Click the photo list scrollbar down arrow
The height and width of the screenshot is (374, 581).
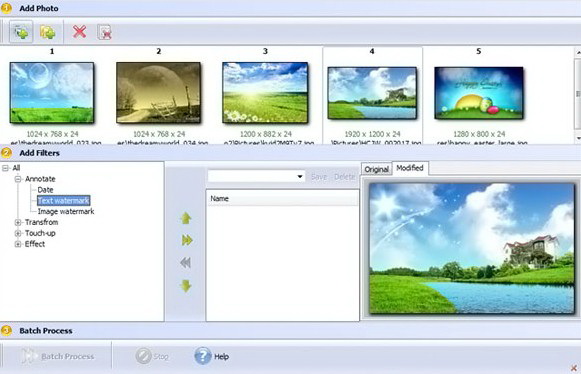578,138
